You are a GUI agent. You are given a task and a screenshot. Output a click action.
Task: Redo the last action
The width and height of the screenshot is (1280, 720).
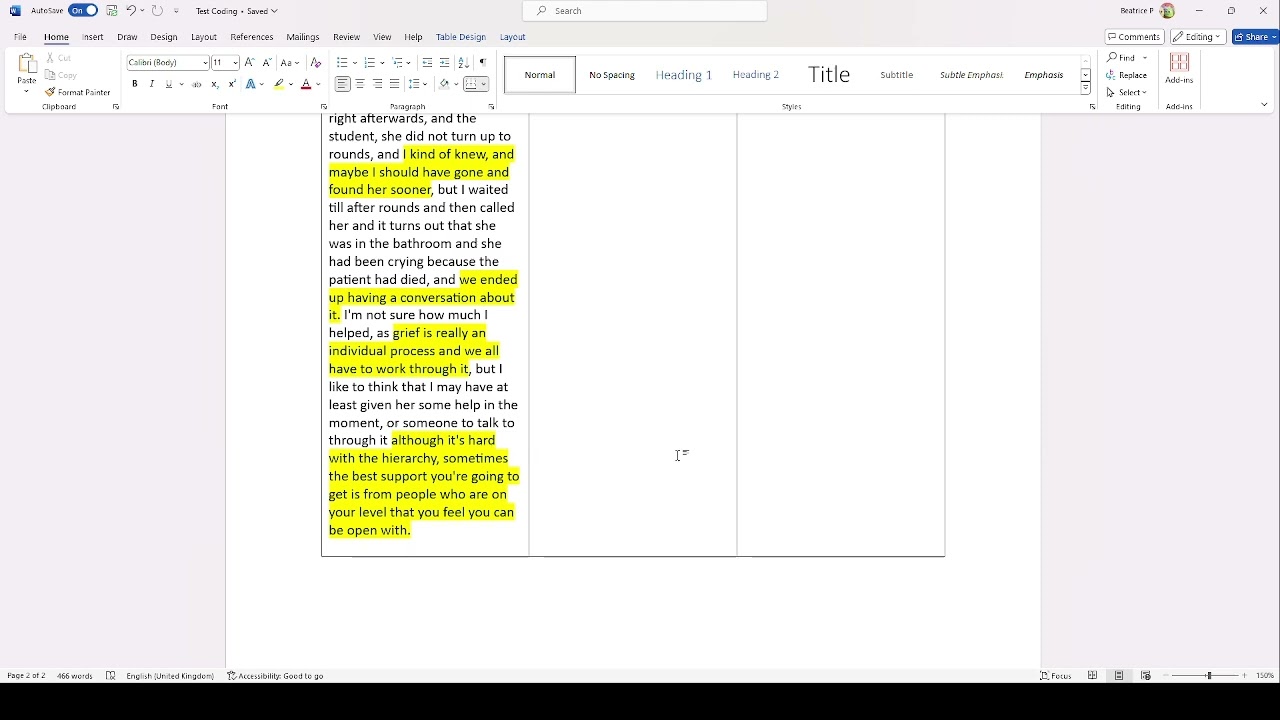[157, 11]
